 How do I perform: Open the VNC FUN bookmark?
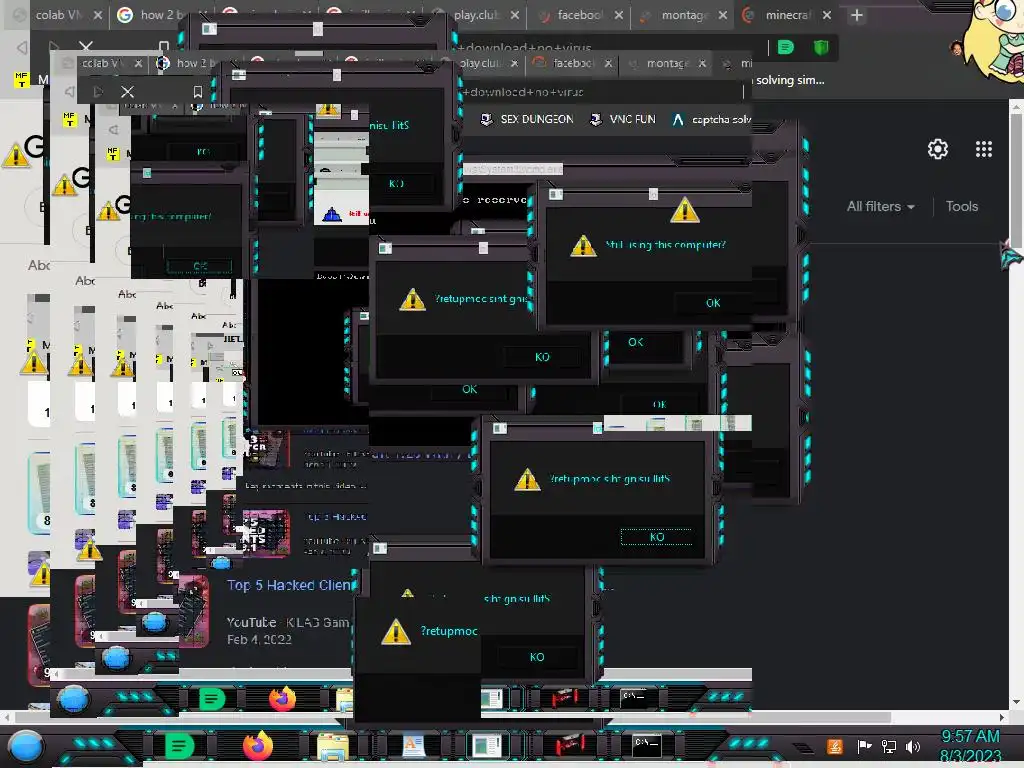click(623, 119)
